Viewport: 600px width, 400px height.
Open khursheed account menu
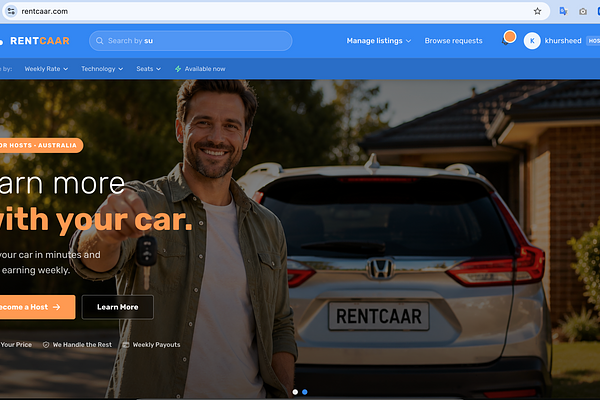[562, 41]
